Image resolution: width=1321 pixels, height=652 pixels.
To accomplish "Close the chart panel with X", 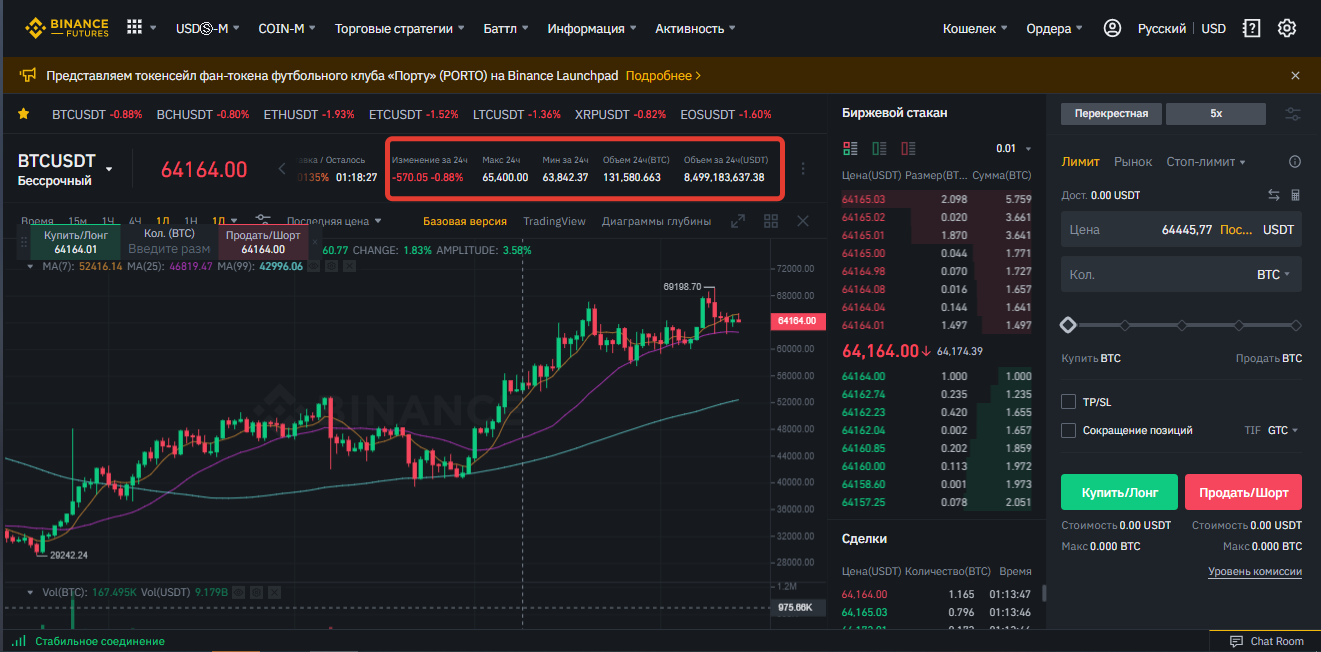I will coord(803,221).
